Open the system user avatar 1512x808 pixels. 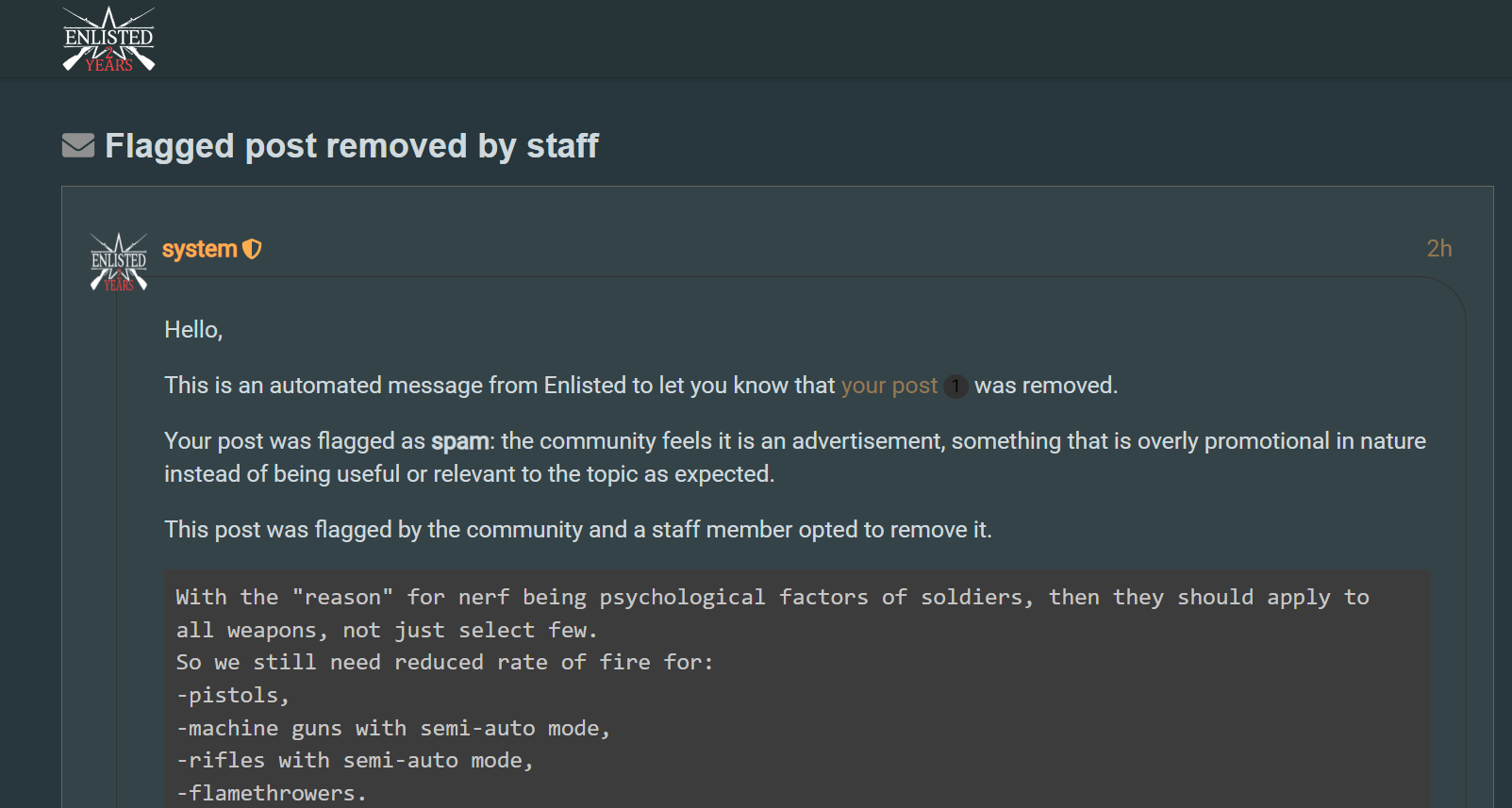119,262
